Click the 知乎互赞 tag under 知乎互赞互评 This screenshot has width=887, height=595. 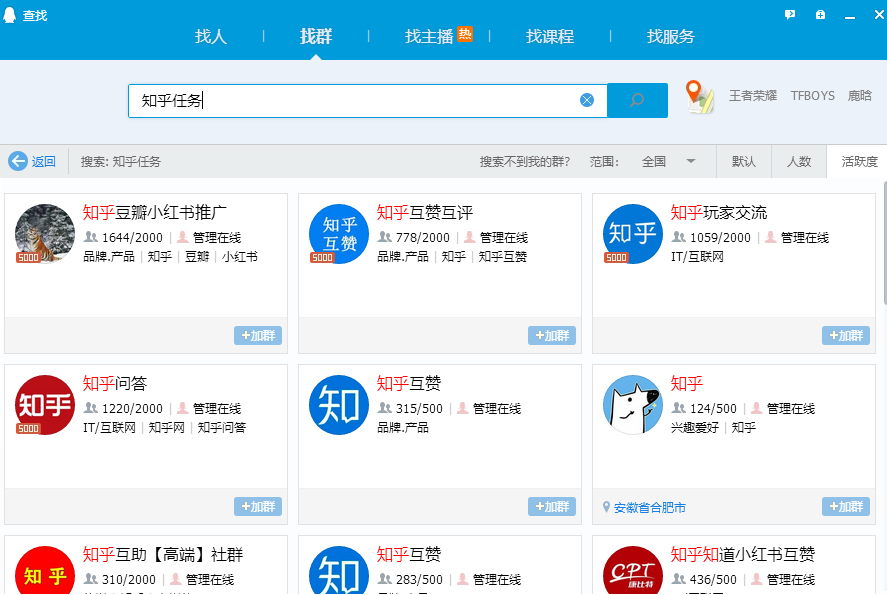(503, 257)
